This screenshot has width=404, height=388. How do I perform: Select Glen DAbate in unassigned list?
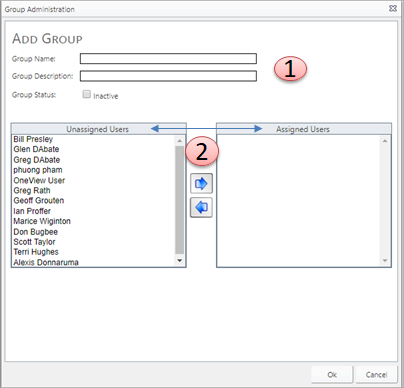(36, 149)
